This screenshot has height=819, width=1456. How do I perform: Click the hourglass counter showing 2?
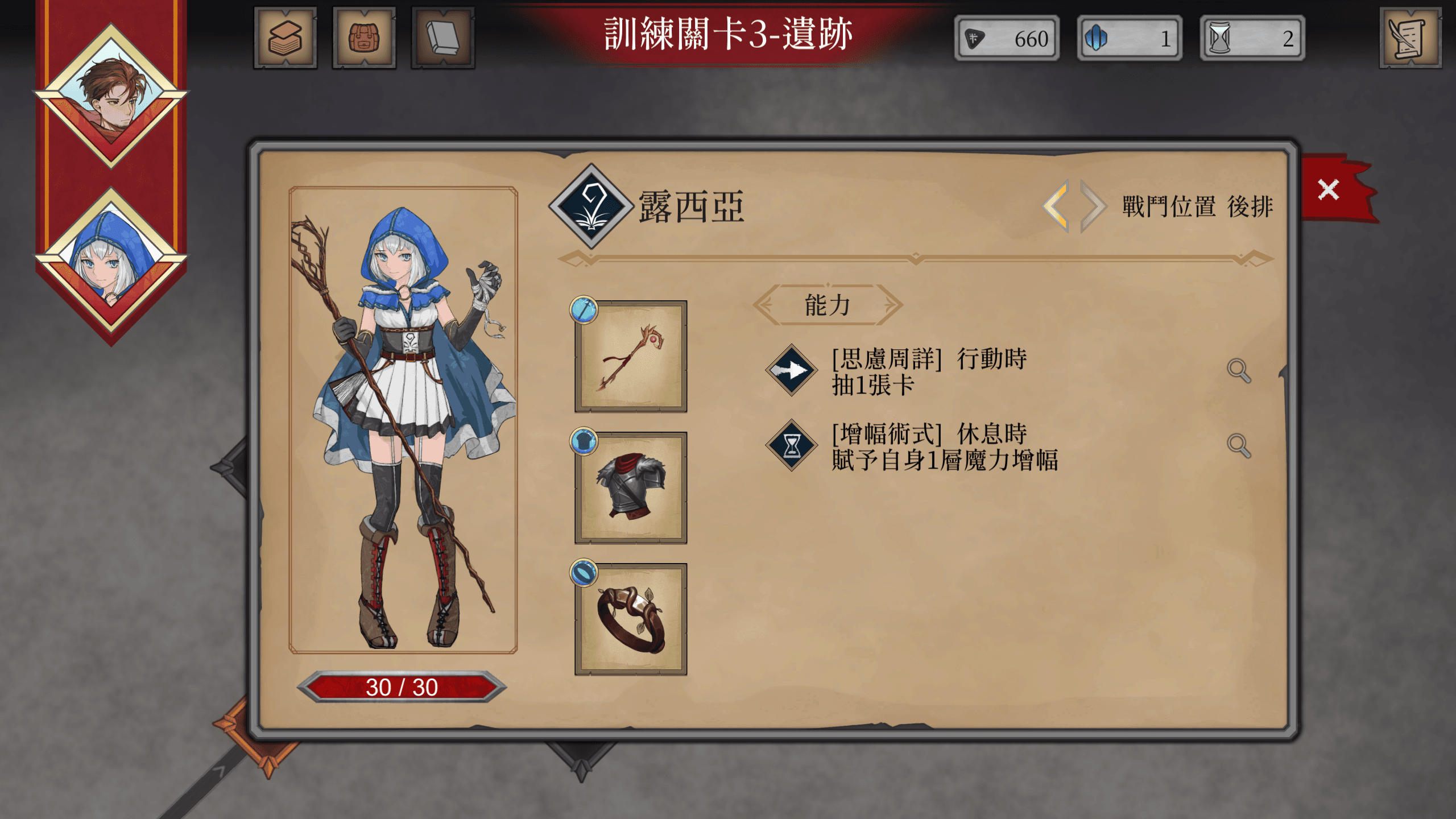point(1252,38)
